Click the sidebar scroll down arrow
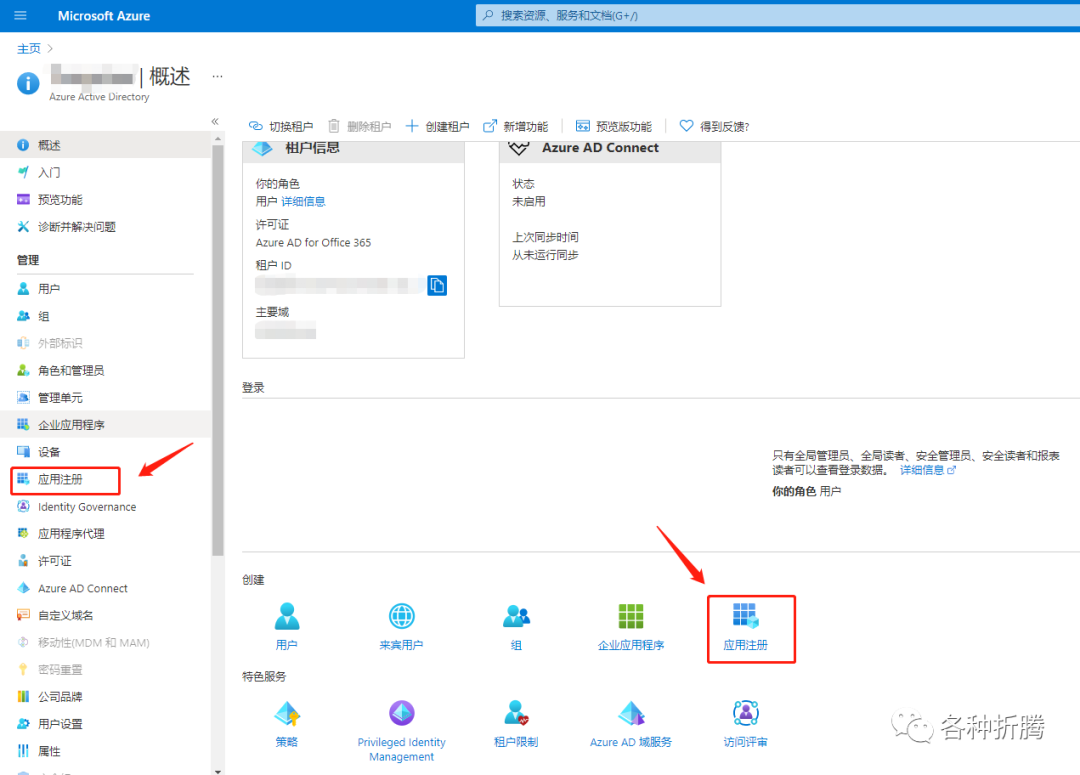Image resolution: width=1080 pixels, height=775 pixels. click(218, 771)
